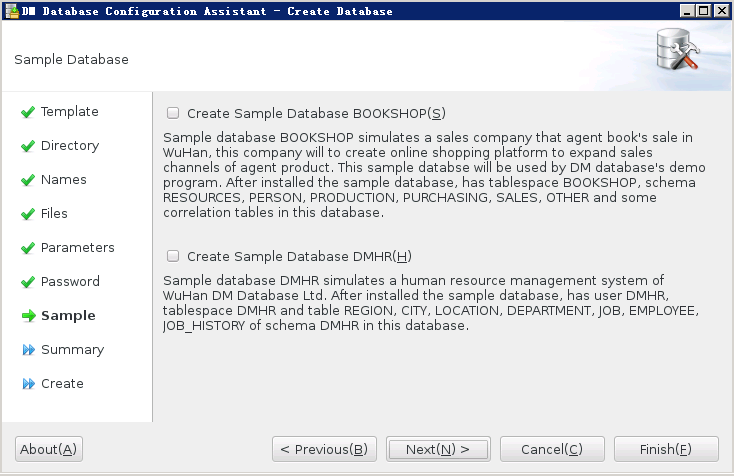Maximize the Configuration Assistant window

pos(704,11)
